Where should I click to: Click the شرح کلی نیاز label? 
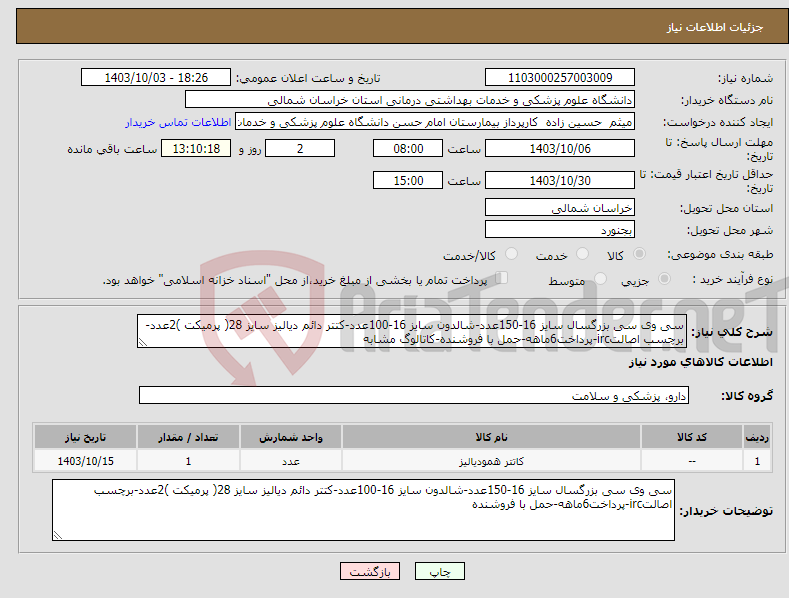pos(732,332)
